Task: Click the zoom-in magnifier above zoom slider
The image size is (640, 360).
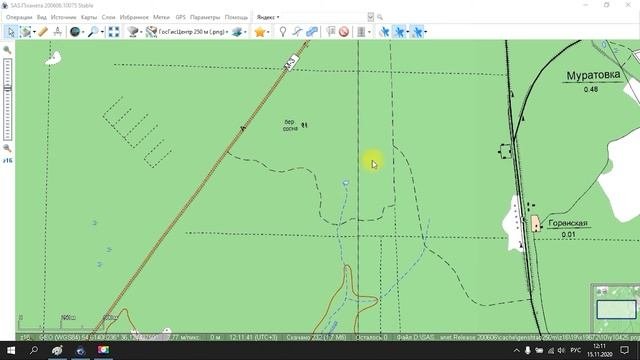Action: 7,50
